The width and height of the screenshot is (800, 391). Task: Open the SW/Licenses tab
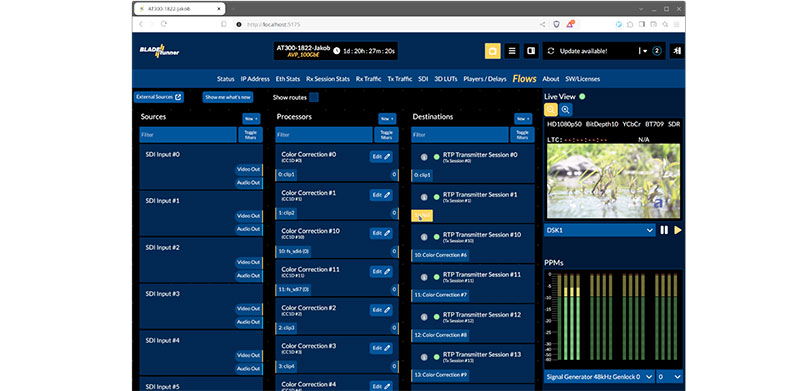(x=582, y=79)
